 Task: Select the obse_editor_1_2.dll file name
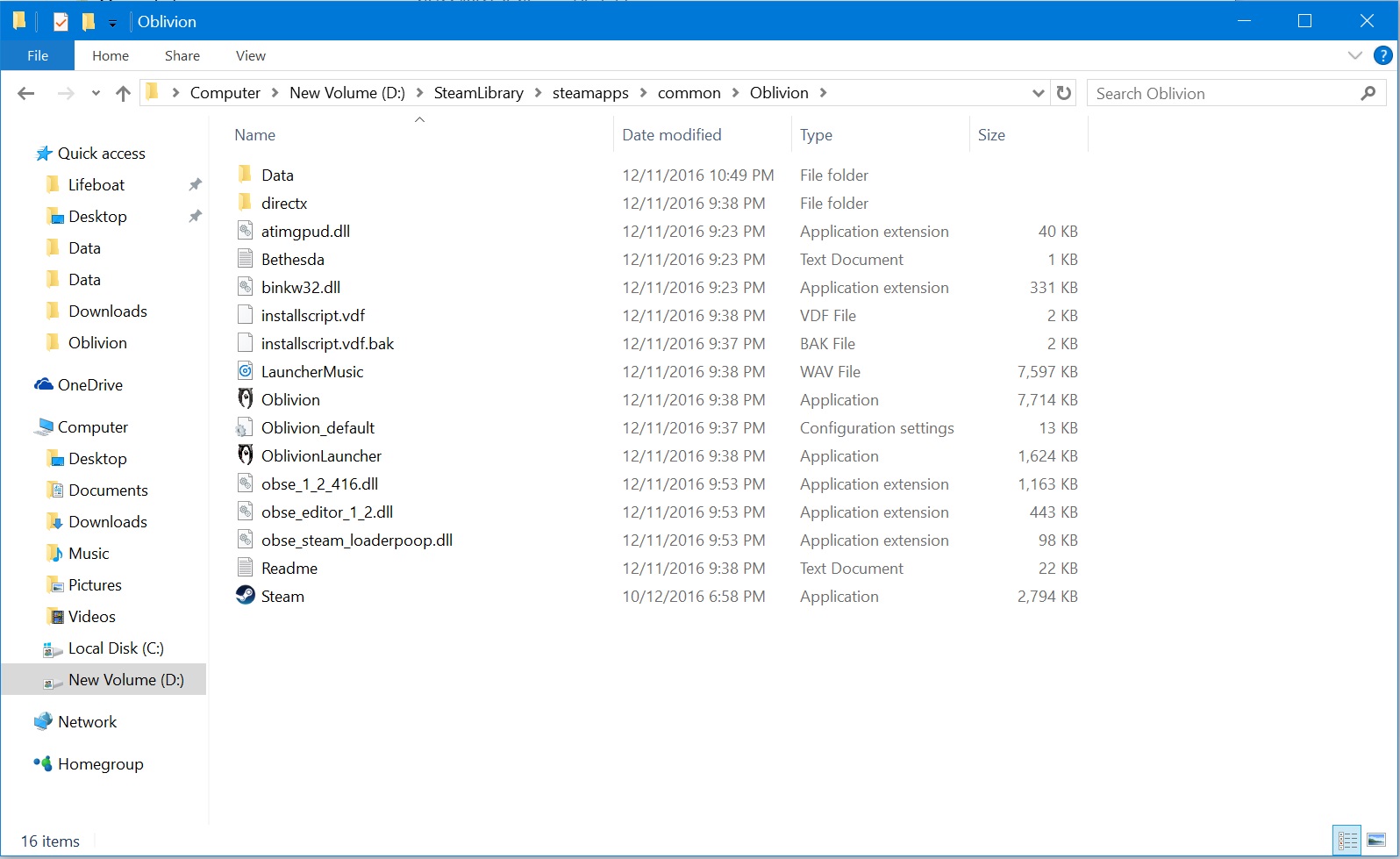click(327, 512)
